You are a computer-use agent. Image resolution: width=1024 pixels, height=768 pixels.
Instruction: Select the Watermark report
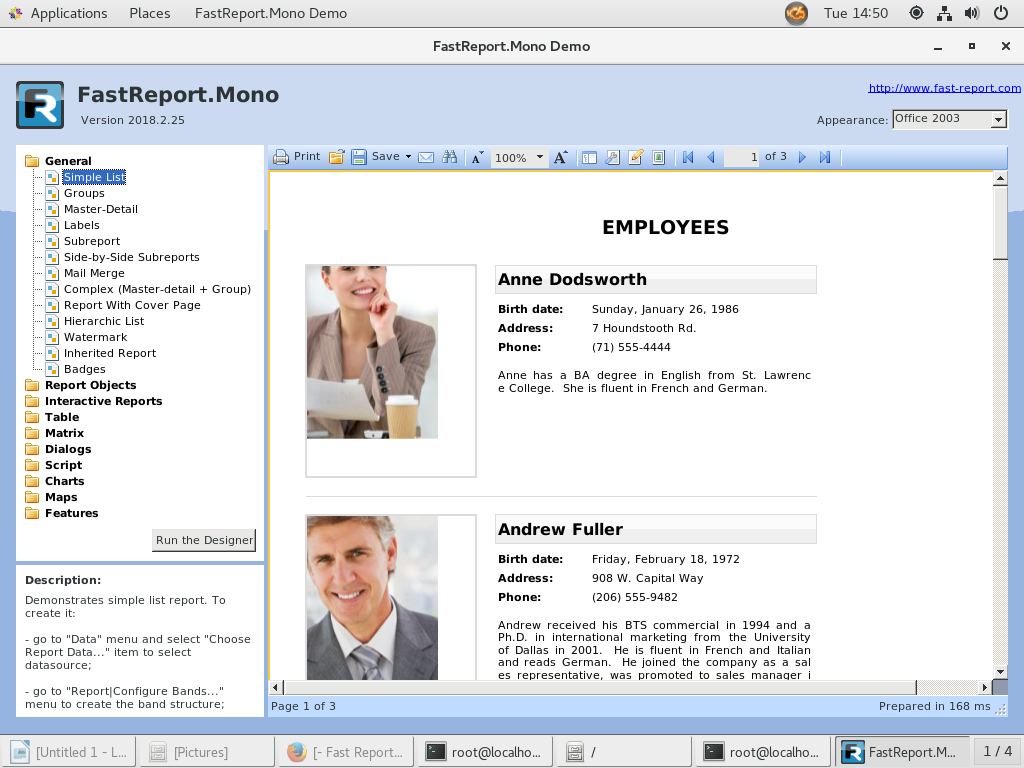[95, 337]
